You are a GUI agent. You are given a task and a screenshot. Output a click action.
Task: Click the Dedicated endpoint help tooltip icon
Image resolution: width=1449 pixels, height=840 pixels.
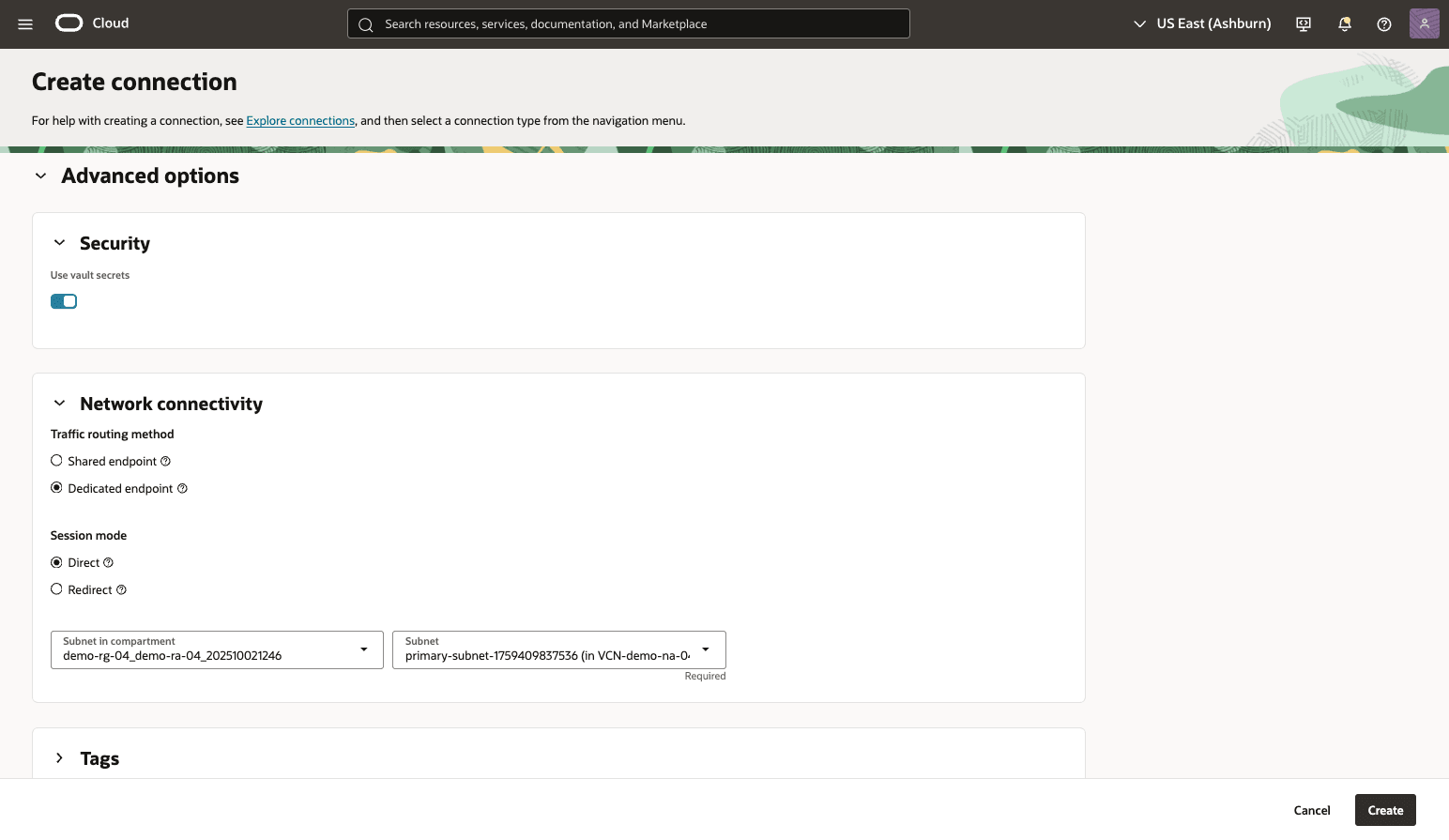[x=183, y=488]
